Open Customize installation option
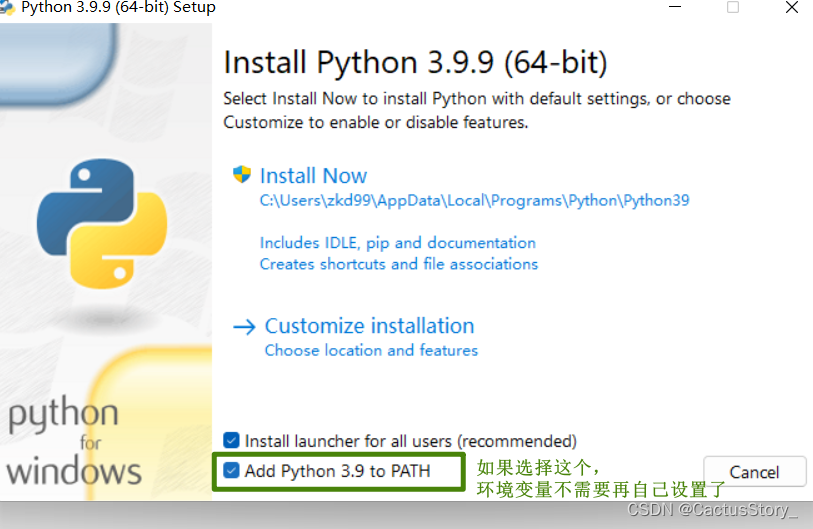Screen dimensions: 813x529 pyautogui.click(x=369, y=326)
